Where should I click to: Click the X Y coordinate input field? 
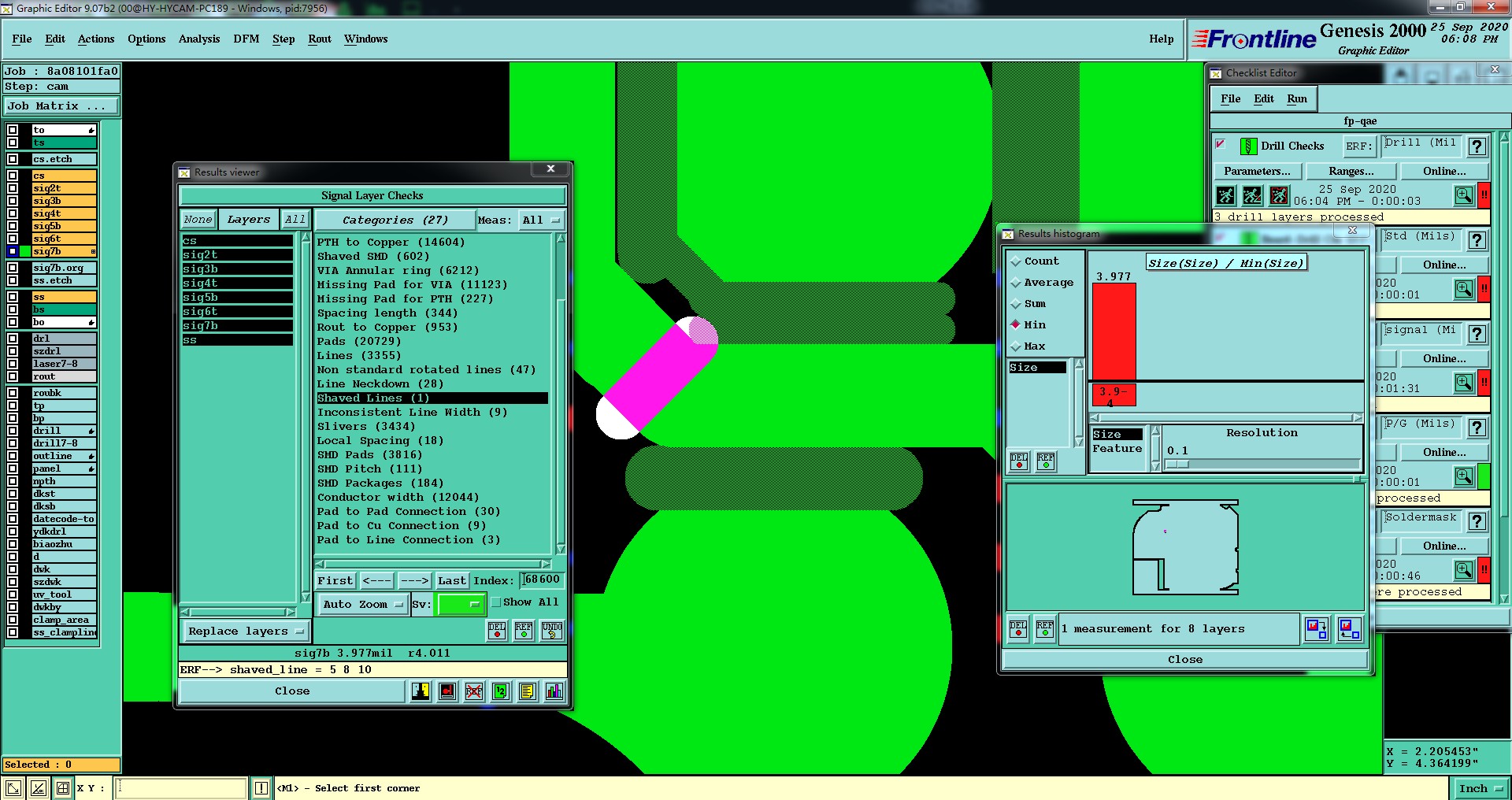coord(182,788)
